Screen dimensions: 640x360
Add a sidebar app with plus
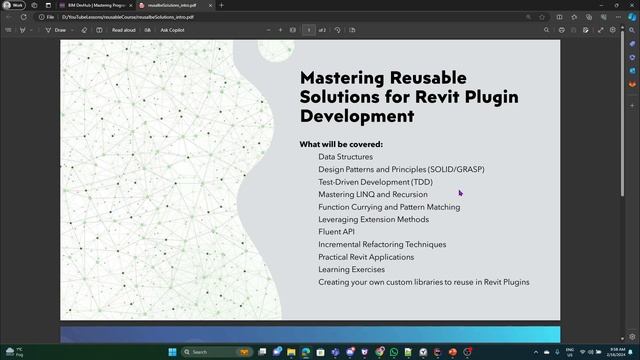click(632, 105)
